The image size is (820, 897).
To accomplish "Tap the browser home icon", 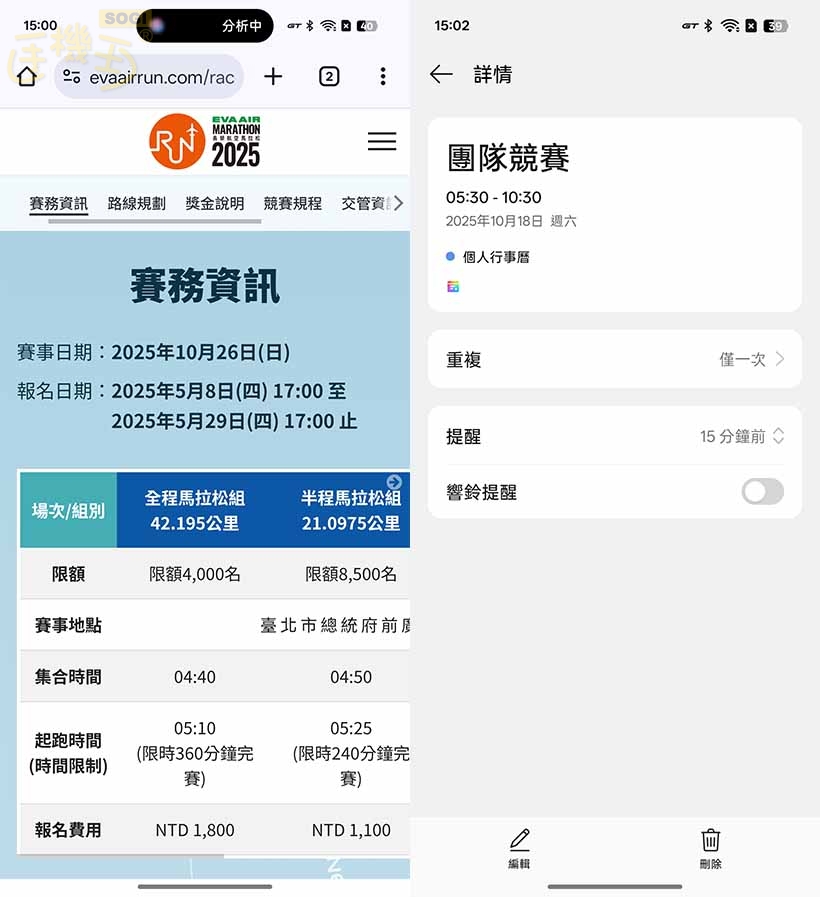I will point(27,77).
